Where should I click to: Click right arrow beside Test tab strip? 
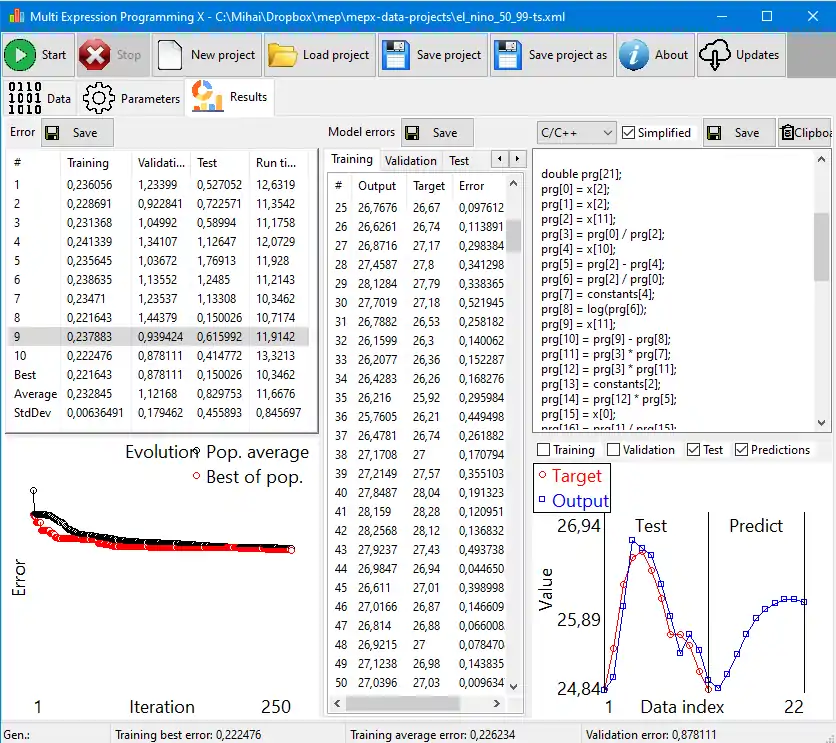pyautogui.click(x=517, y=159)
